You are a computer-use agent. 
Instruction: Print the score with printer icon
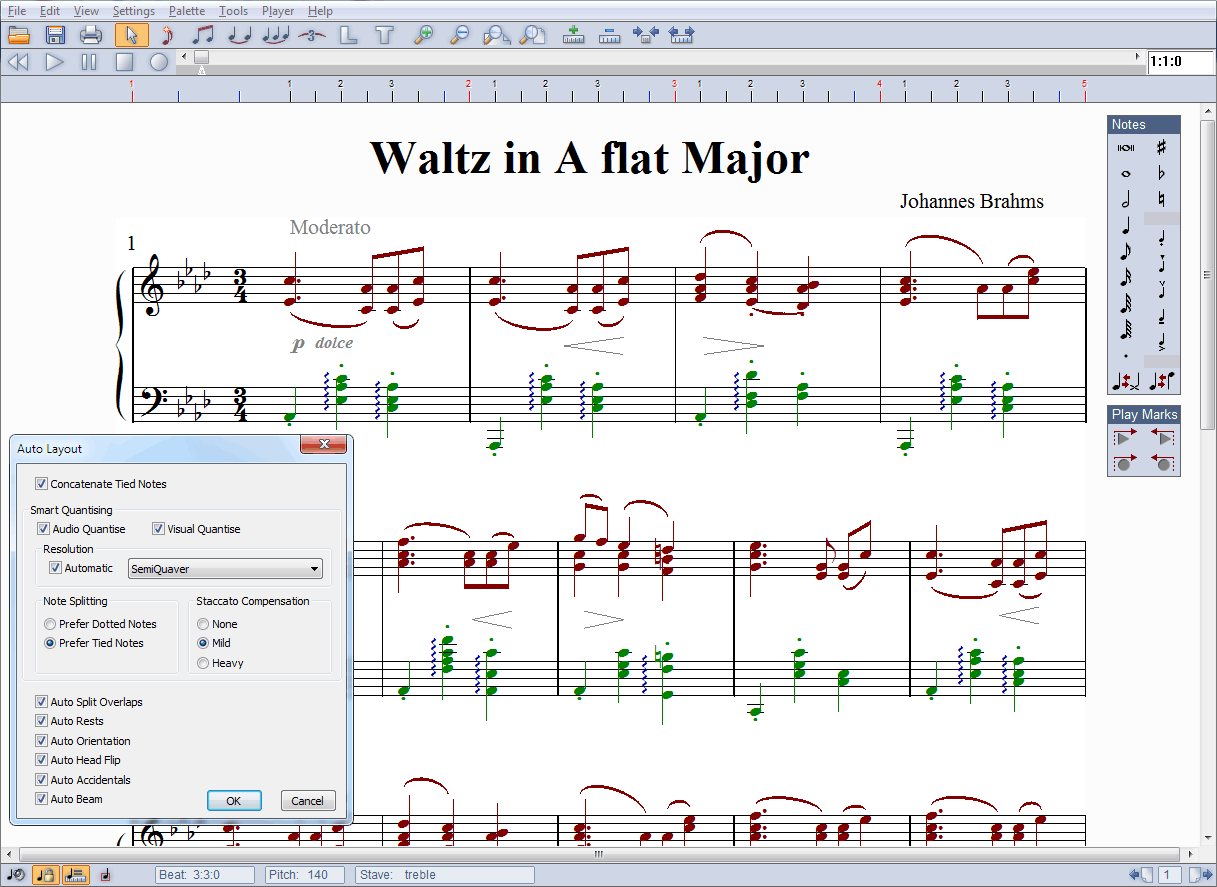(91, 36)
